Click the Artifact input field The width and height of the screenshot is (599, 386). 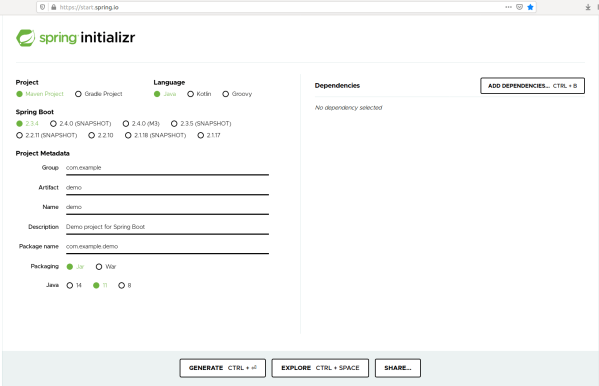tap(167, 188)
